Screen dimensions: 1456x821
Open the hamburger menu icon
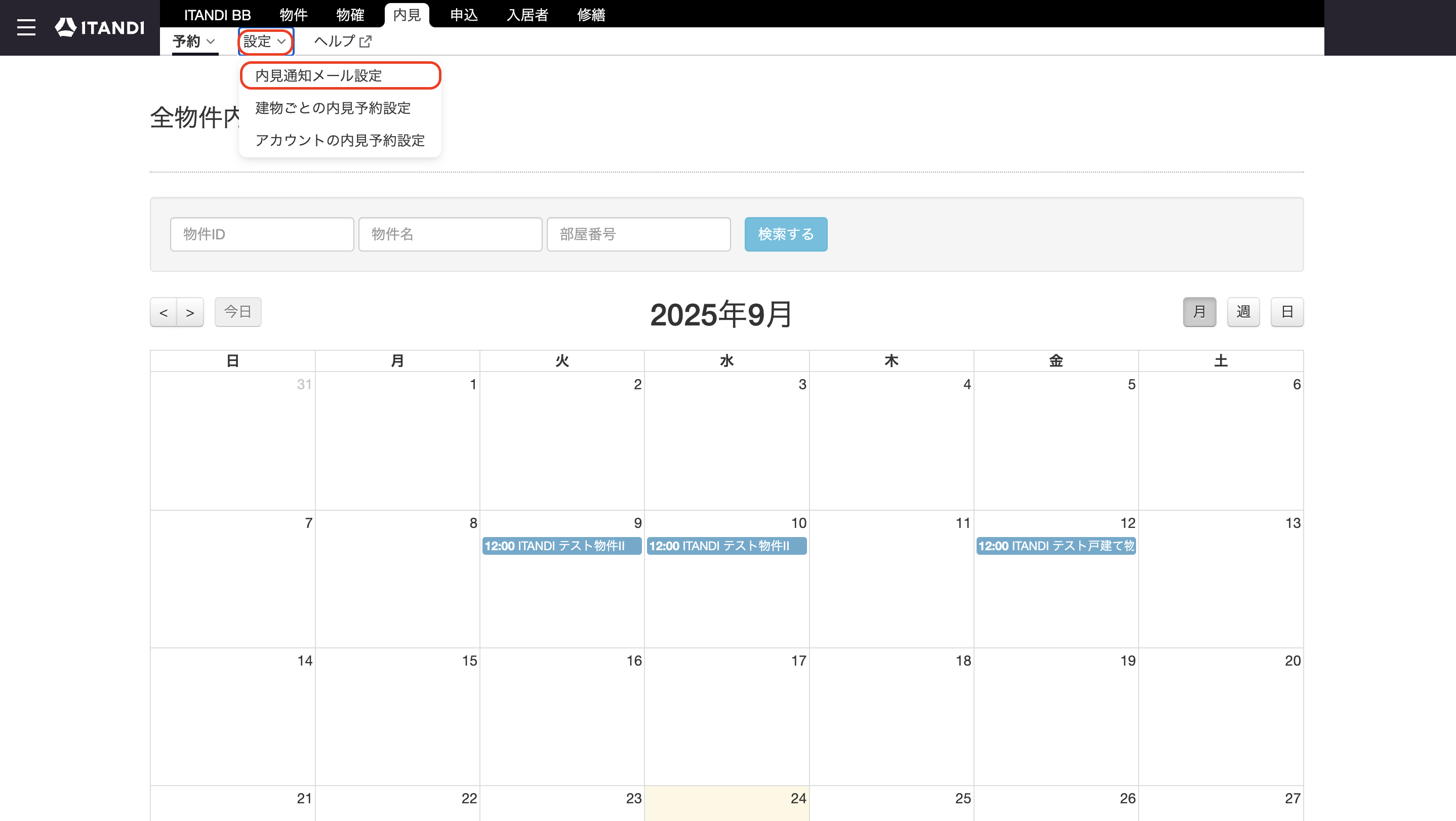click(26, 27)
